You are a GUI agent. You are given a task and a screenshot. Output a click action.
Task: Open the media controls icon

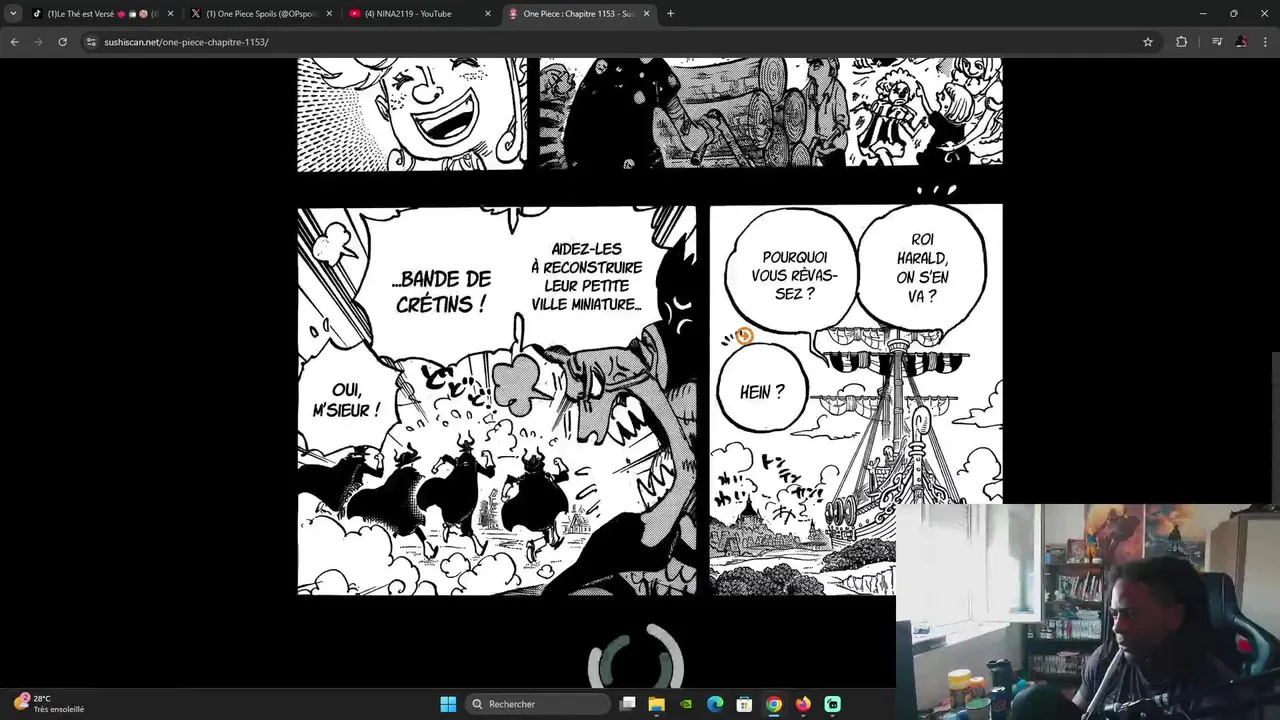point(1217,42)
